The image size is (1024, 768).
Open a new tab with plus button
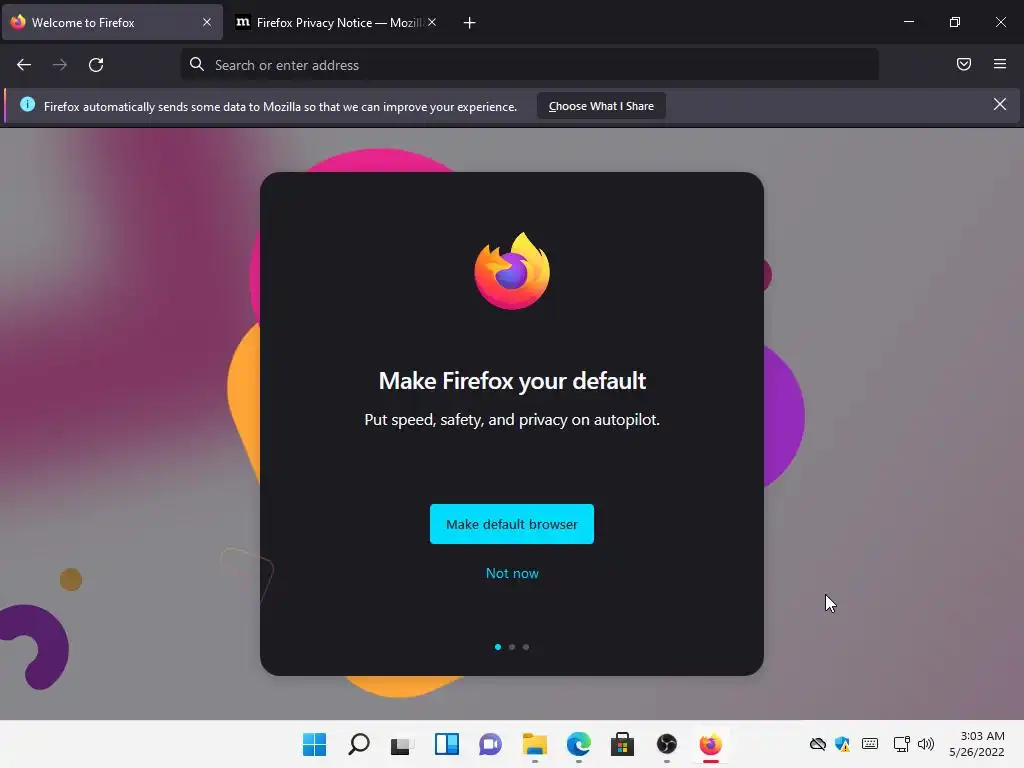pos(469,23)
